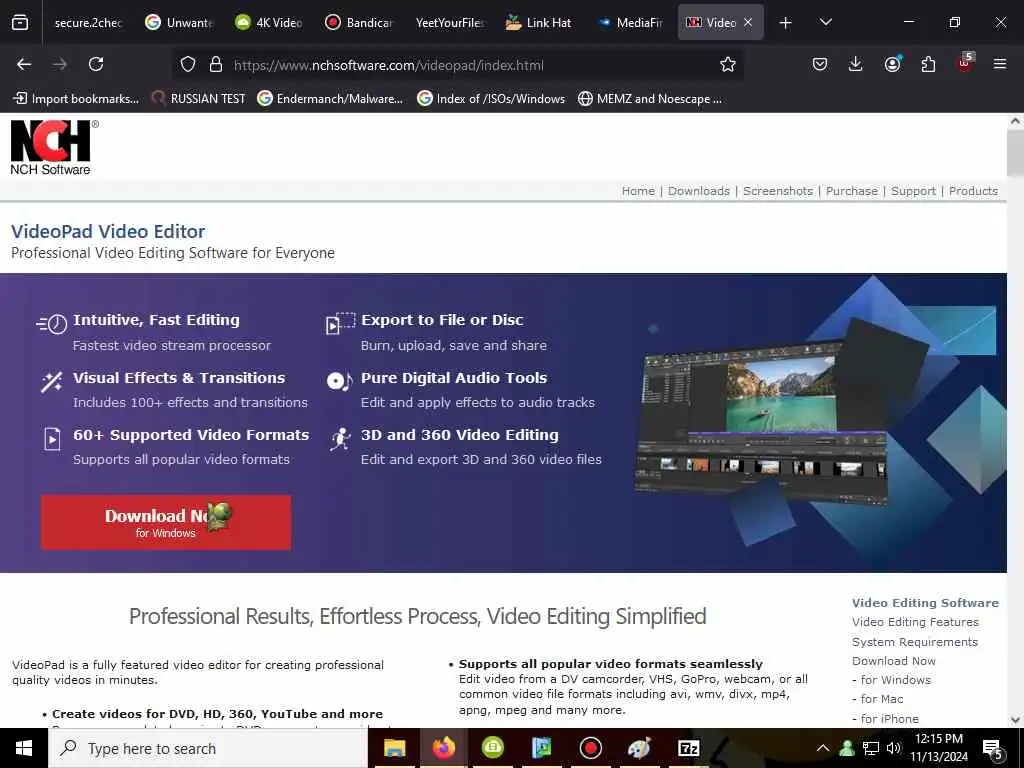Bookmark this page with the star icon
The image size is (1024, 768).
[728, 65]
